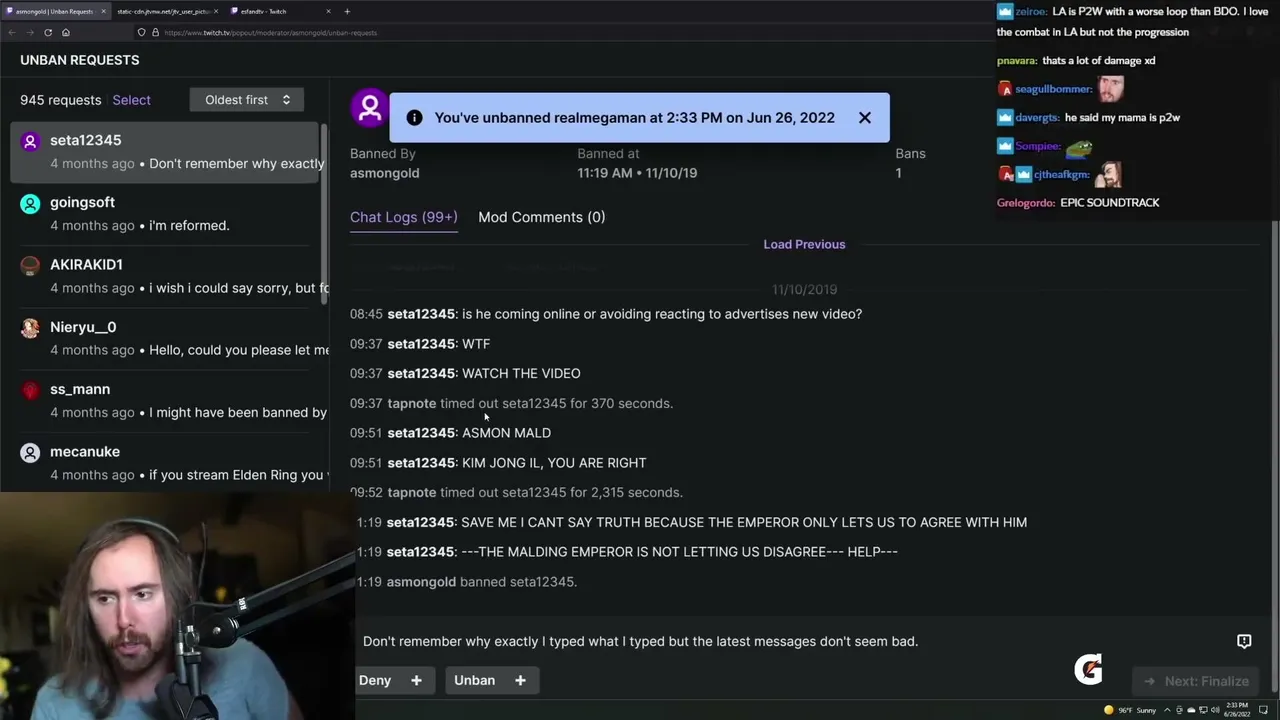Image resolution: width=1280 pixels, height=720 pixels.
Task: Open a new browser tab with plus
Action: tap(347, 11)
